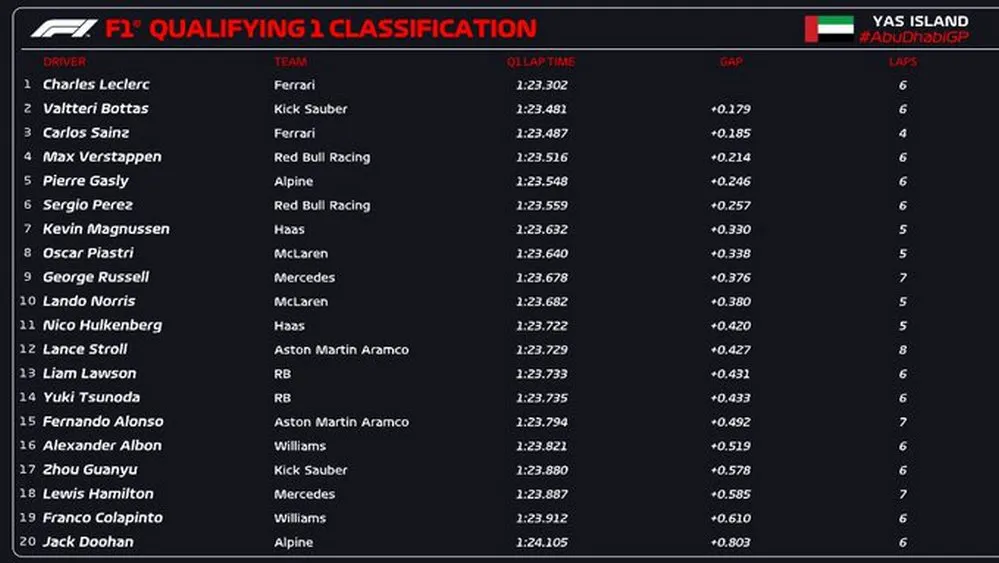Click Franco Colapinto's +0.610 gap
The width and height of the screenshot is (999, 563).
click(x=730, y=517)
